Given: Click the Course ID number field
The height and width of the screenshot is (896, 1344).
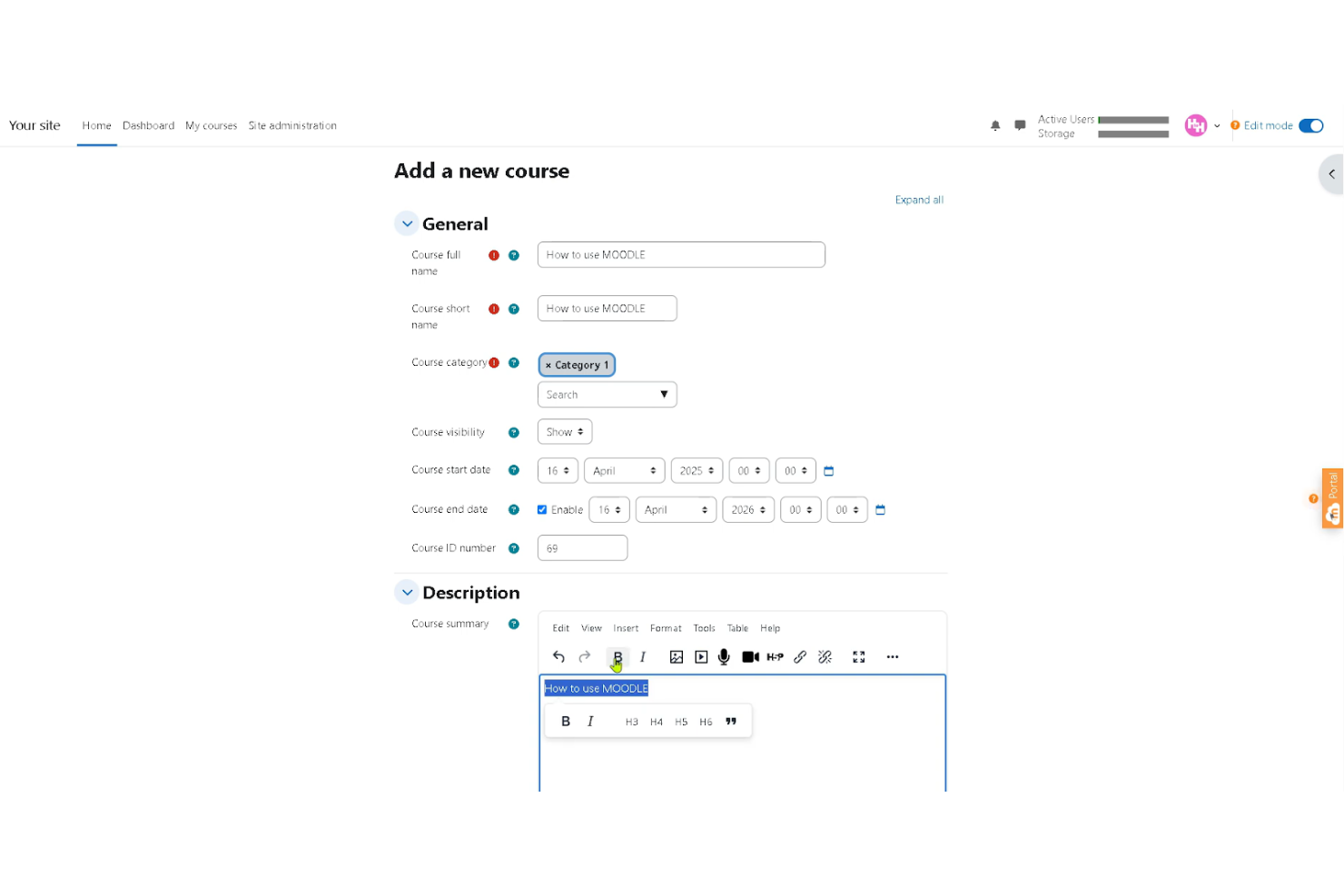Looking at the screenshot, I should 582,548.
